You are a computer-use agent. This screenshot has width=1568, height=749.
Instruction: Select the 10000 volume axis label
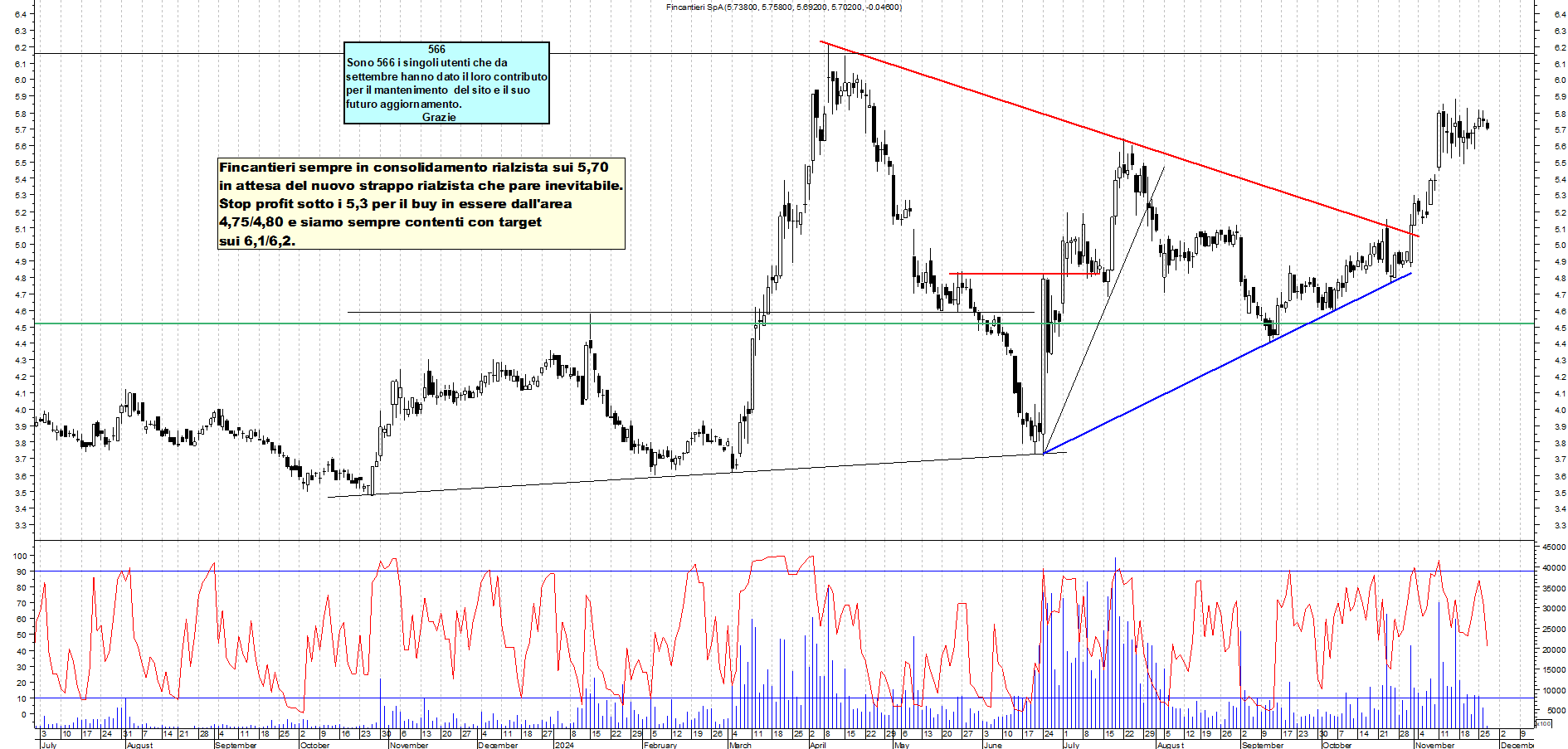[x=1554, y=690]
